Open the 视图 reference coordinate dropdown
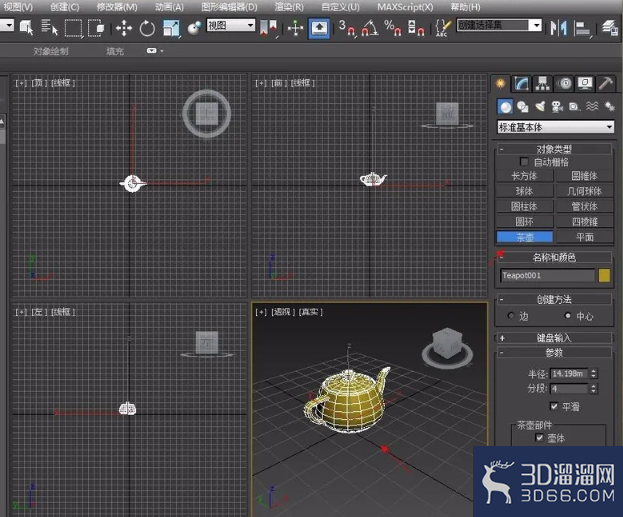The image size is (623, 517). point(230,25)
